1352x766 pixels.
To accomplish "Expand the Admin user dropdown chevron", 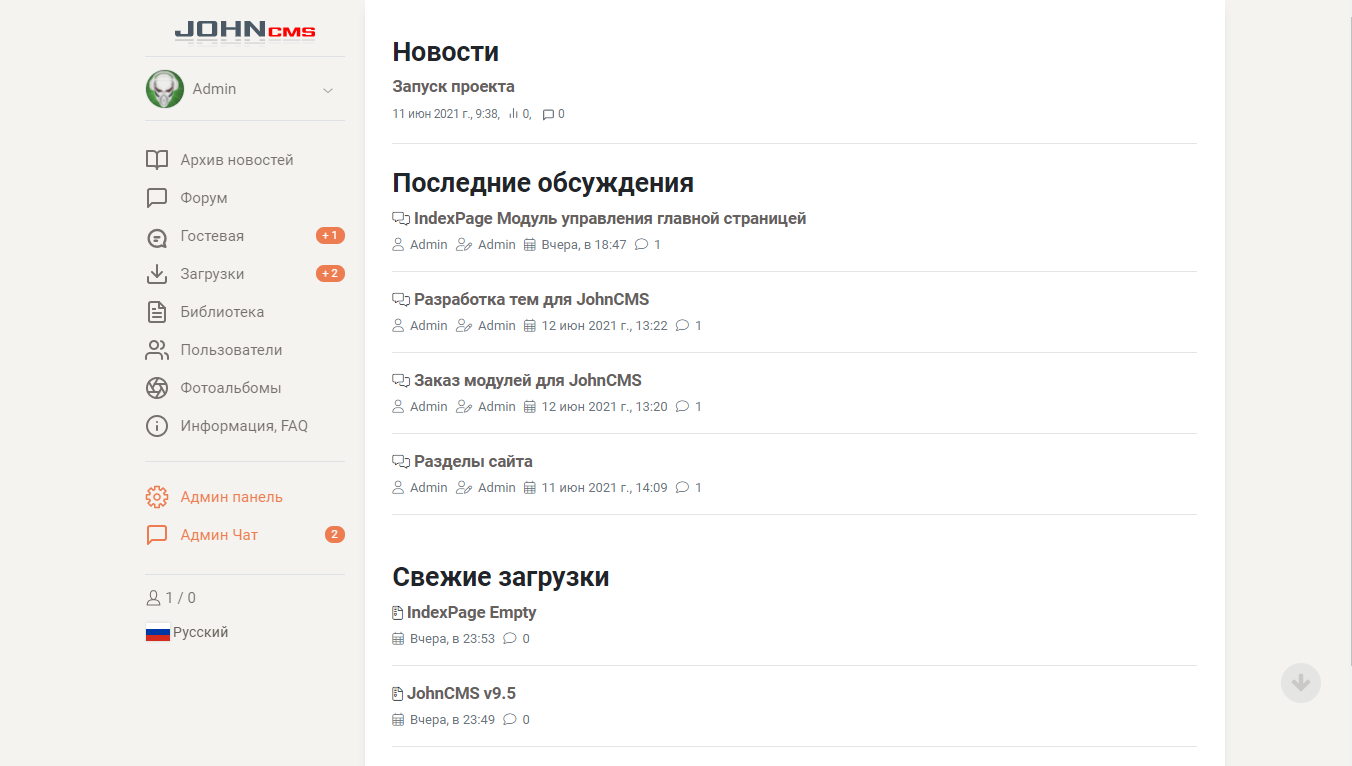I will 328,90.
